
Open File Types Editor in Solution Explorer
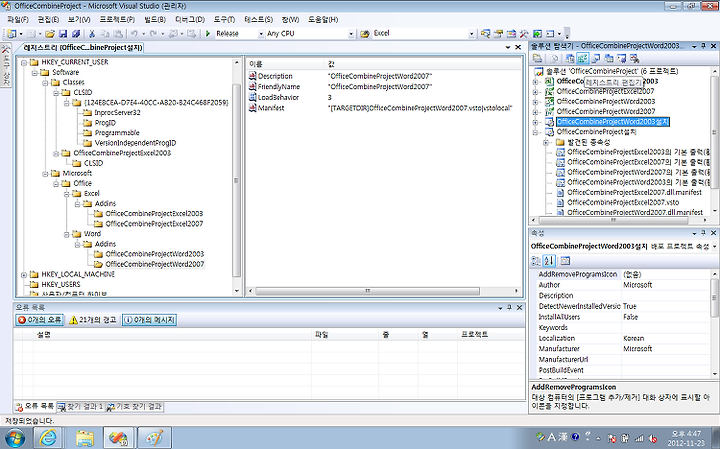(x=596, y=58)
